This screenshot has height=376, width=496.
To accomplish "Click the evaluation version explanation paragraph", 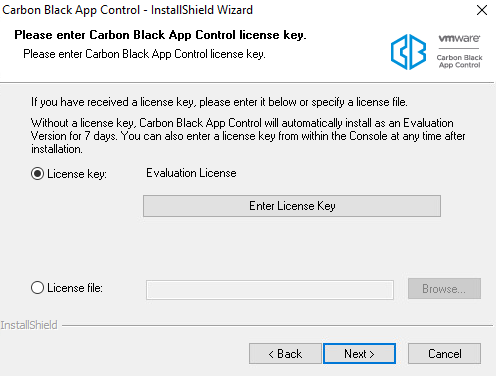I will (248, 136).
